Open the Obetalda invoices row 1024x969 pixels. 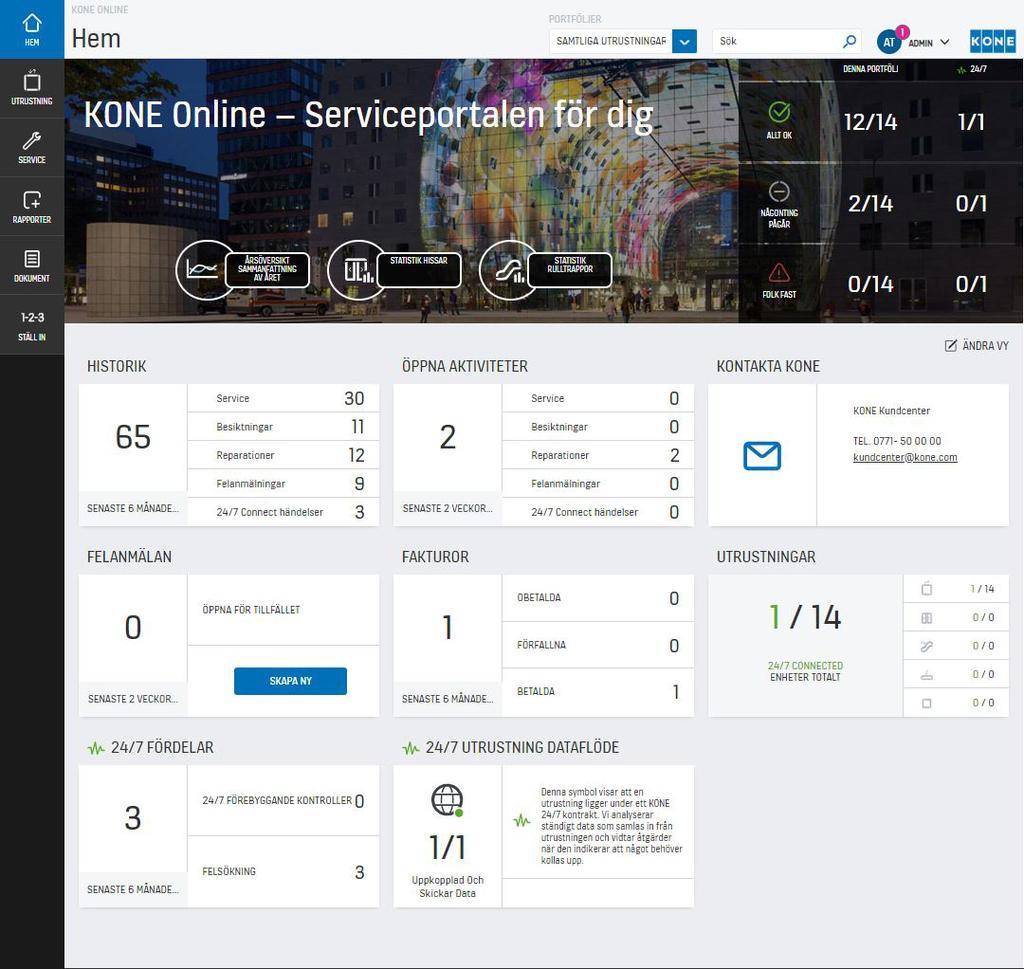[598, 598]
